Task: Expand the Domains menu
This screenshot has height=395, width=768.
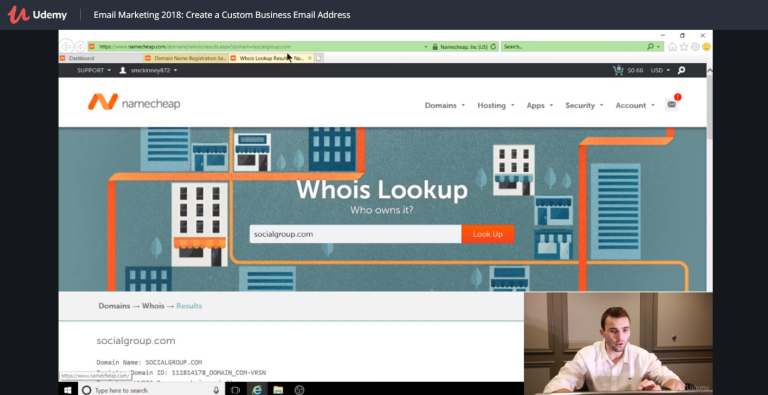Action: [445, 105]
